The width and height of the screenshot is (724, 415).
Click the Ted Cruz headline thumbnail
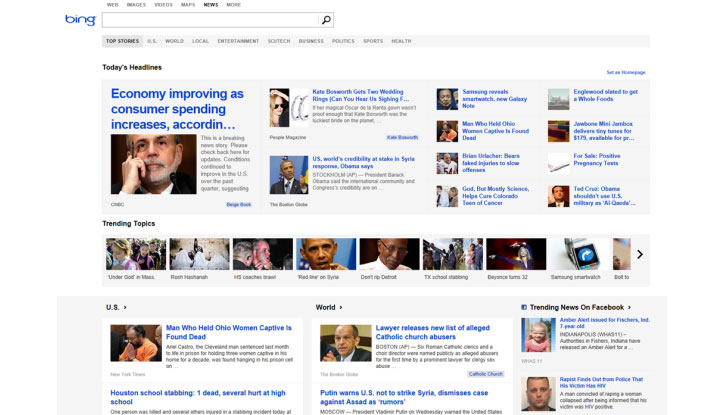559,196
